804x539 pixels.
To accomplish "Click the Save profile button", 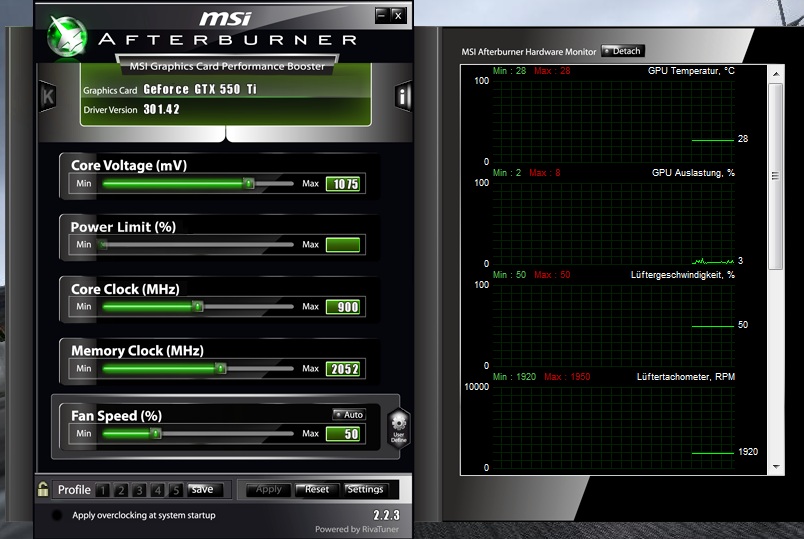I will 202,489.
